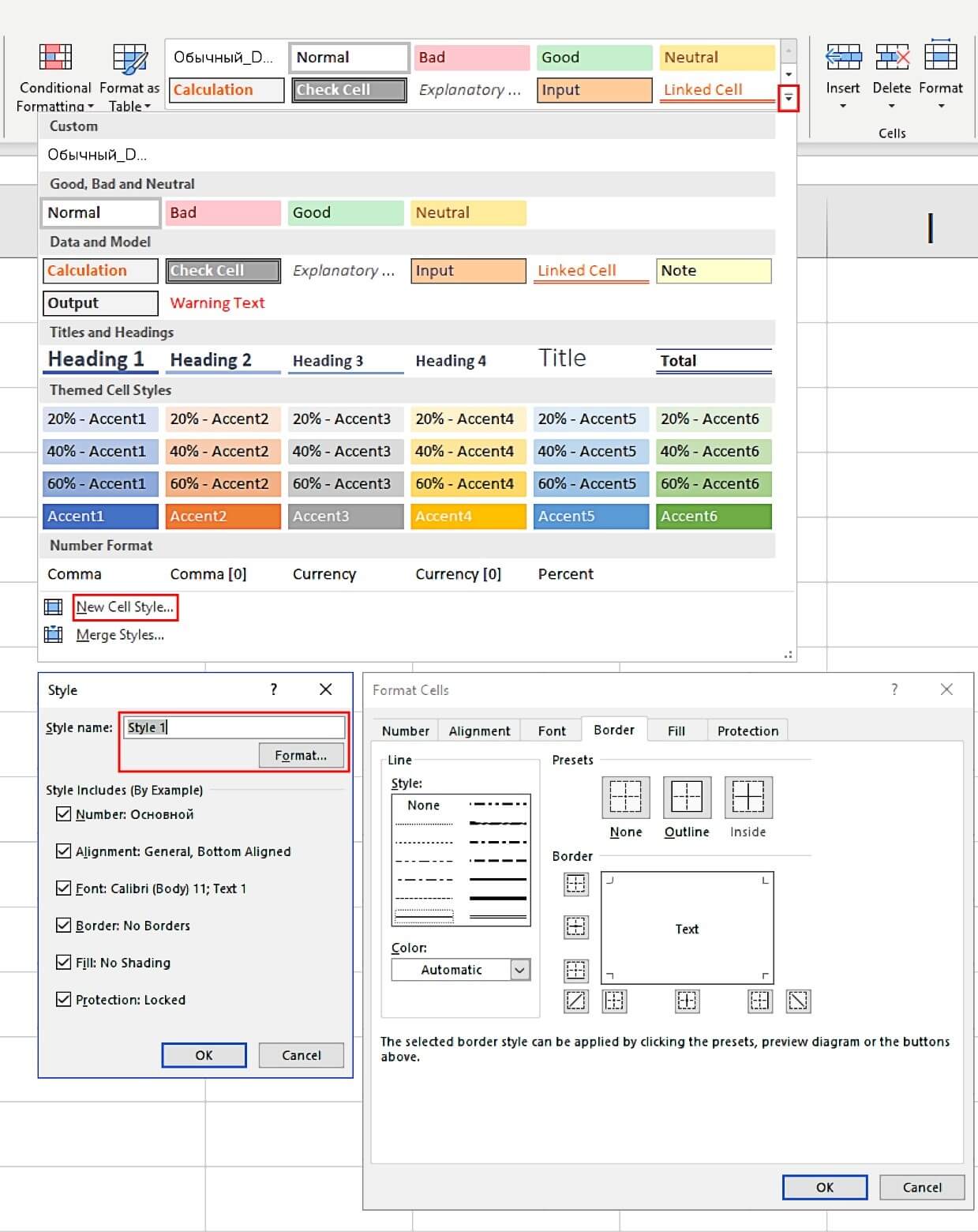Click OK in the Style dialog
This screenshot has width=978, height=1232.
click(204, 1055)
